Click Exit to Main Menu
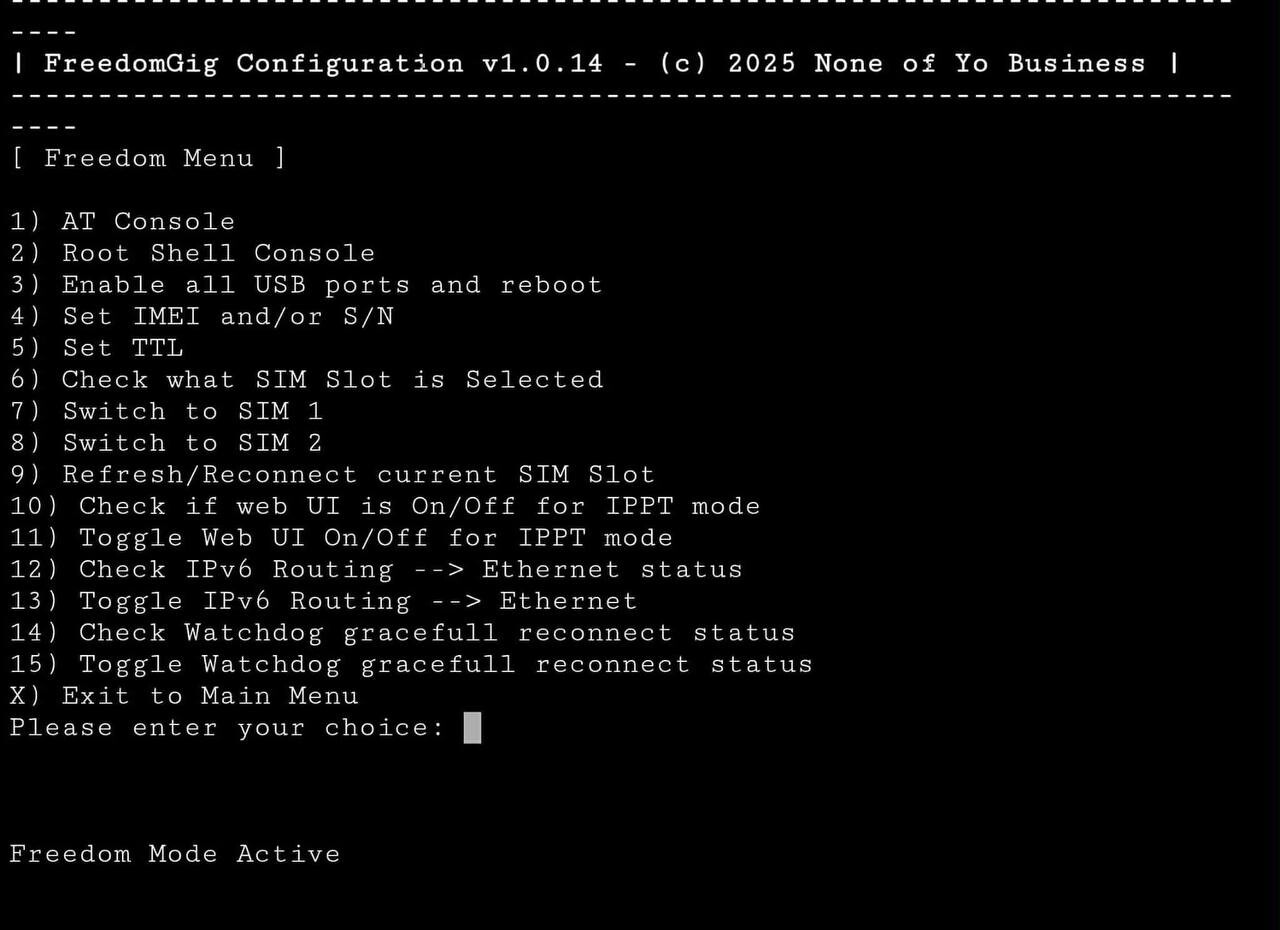This screenshot has height=930, width=1280. 184,696
